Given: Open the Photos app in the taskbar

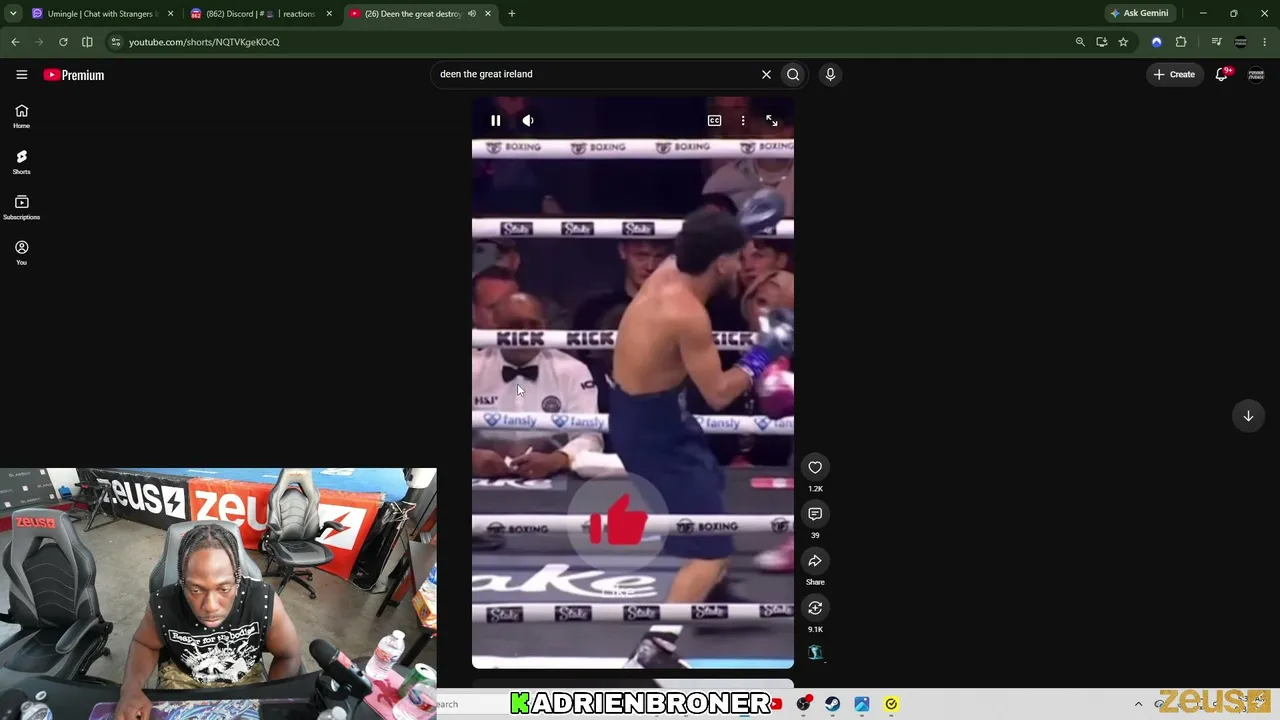Looking at the screenshot, I should point(862,704).
